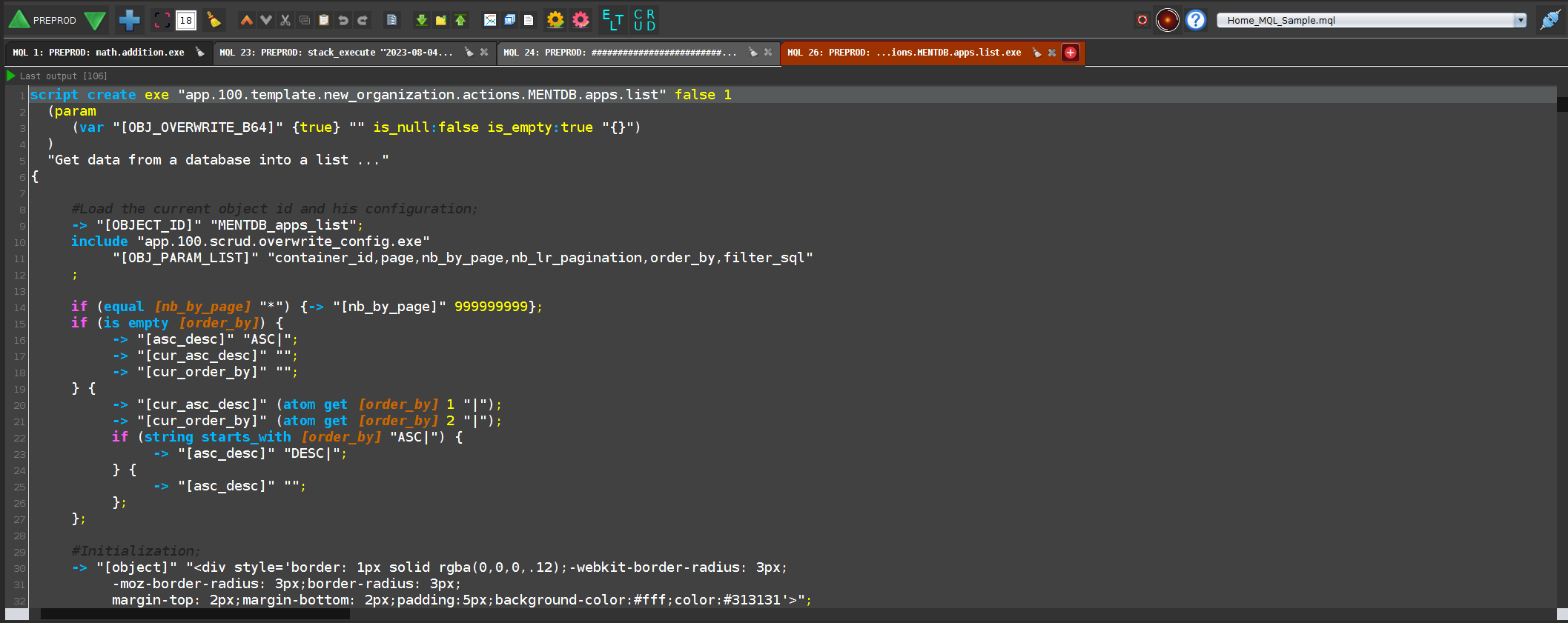The height and width of the screenshot is (623, 1568).
Task: Clear MQL 26 tab with broom icon
Action: click(x=1037, y=52)
